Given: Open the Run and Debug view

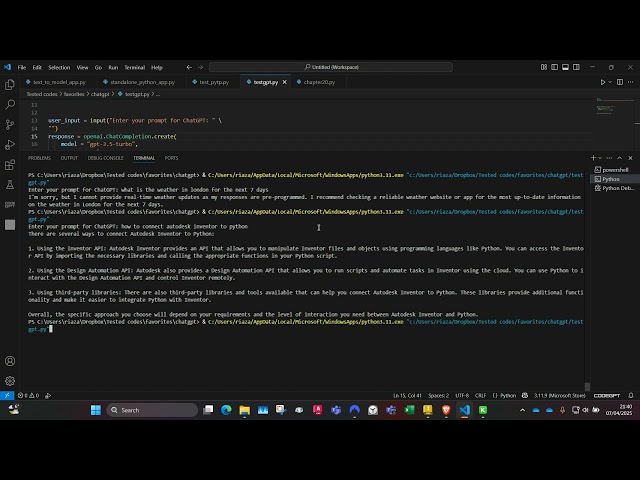Looking at the screenshot, I should pos(10,144).
